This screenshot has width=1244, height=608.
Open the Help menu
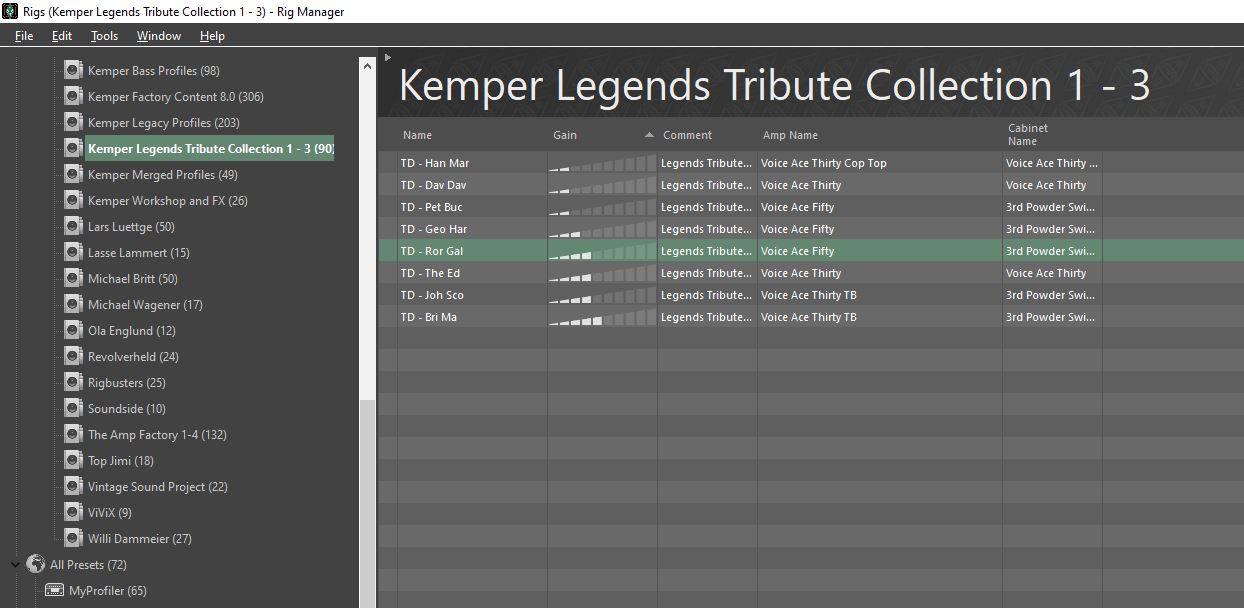tap(212, 36)
